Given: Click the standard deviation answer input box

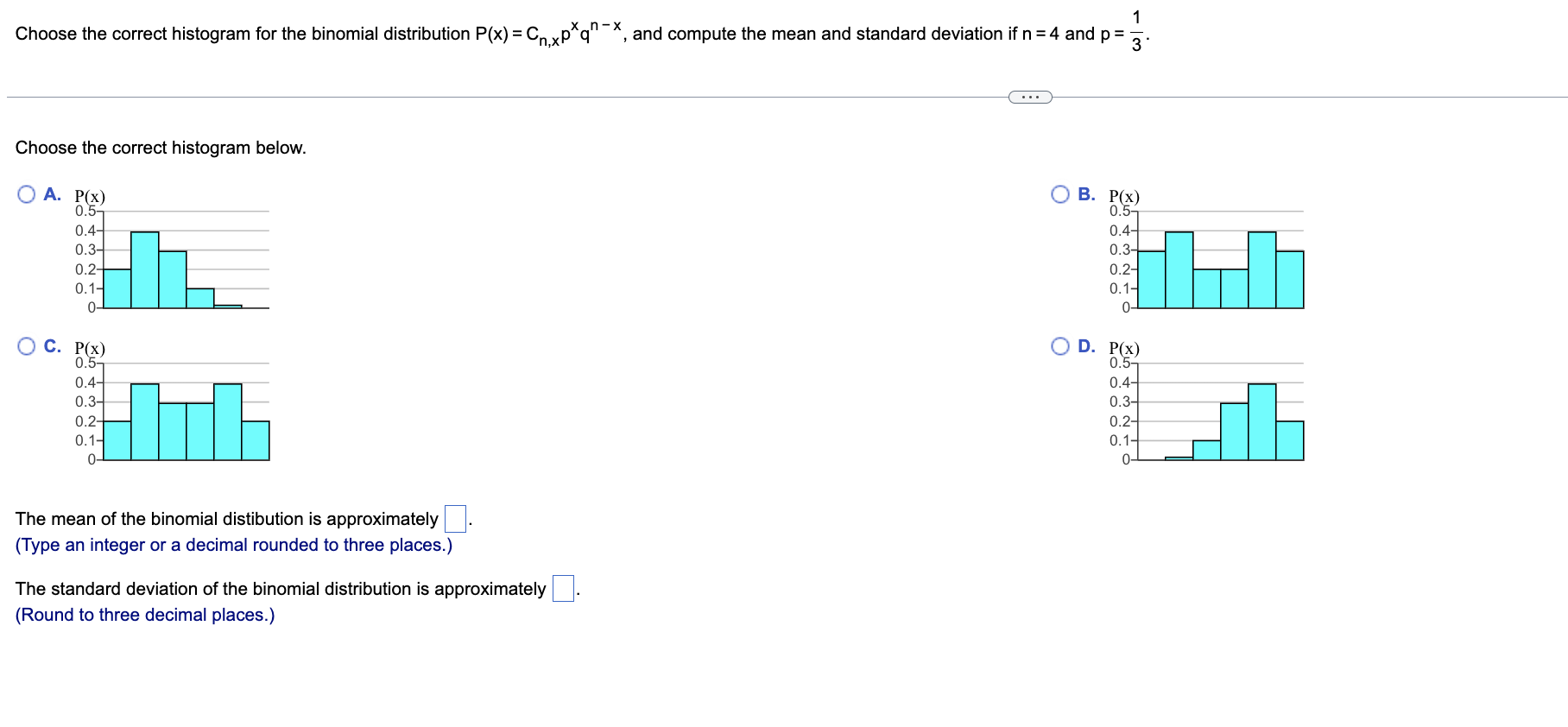Looking at the screenshot, I should click(563, 588).
